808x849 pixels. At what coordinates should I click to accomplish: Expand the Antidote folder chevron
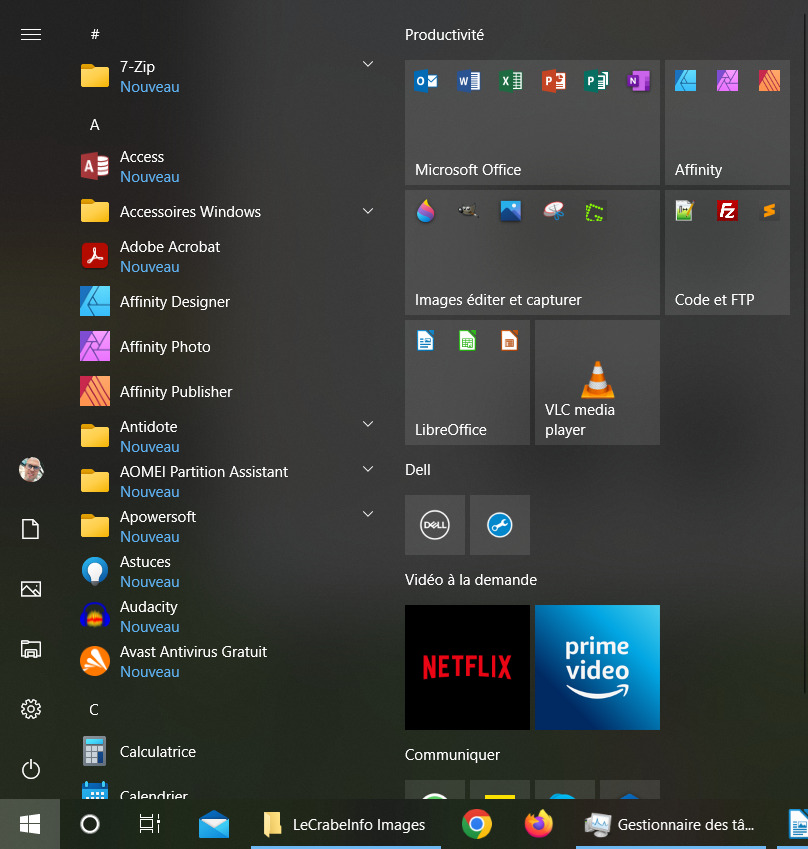click(368, 424)
